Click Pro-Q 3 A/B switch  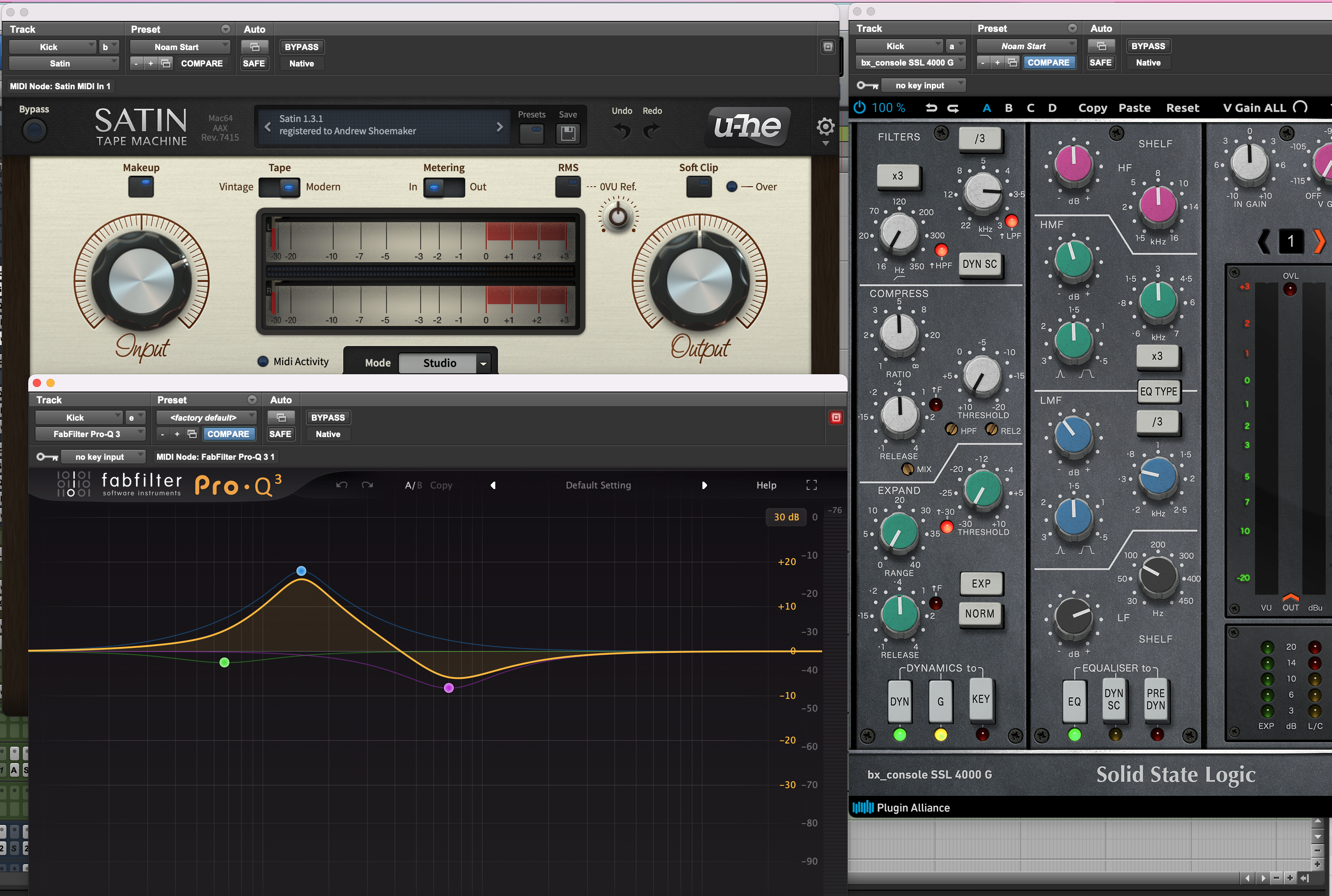tap(413, 485)
